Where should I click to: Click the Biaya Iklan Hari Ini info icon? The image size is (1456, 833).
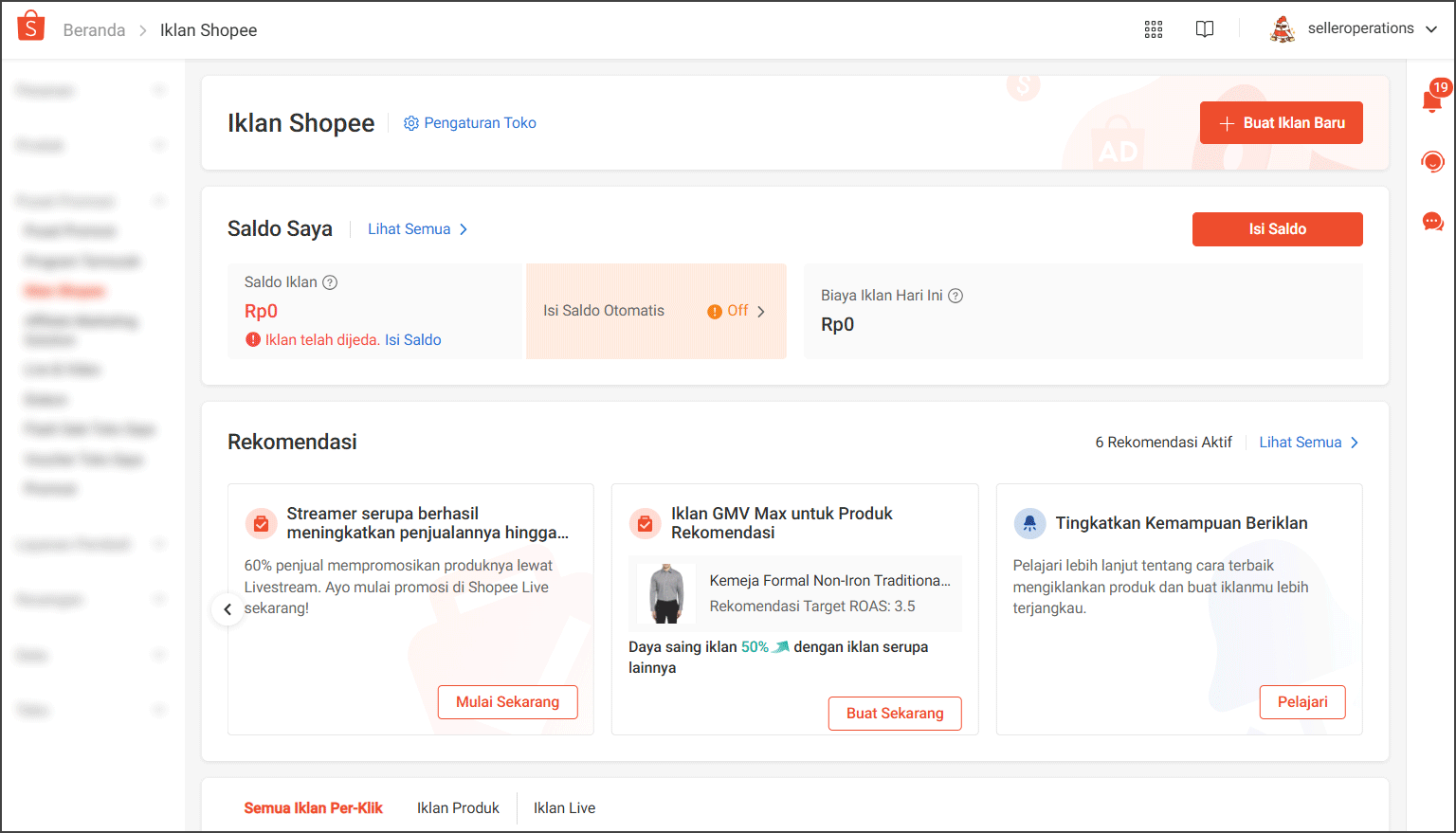tap(955, 296)
